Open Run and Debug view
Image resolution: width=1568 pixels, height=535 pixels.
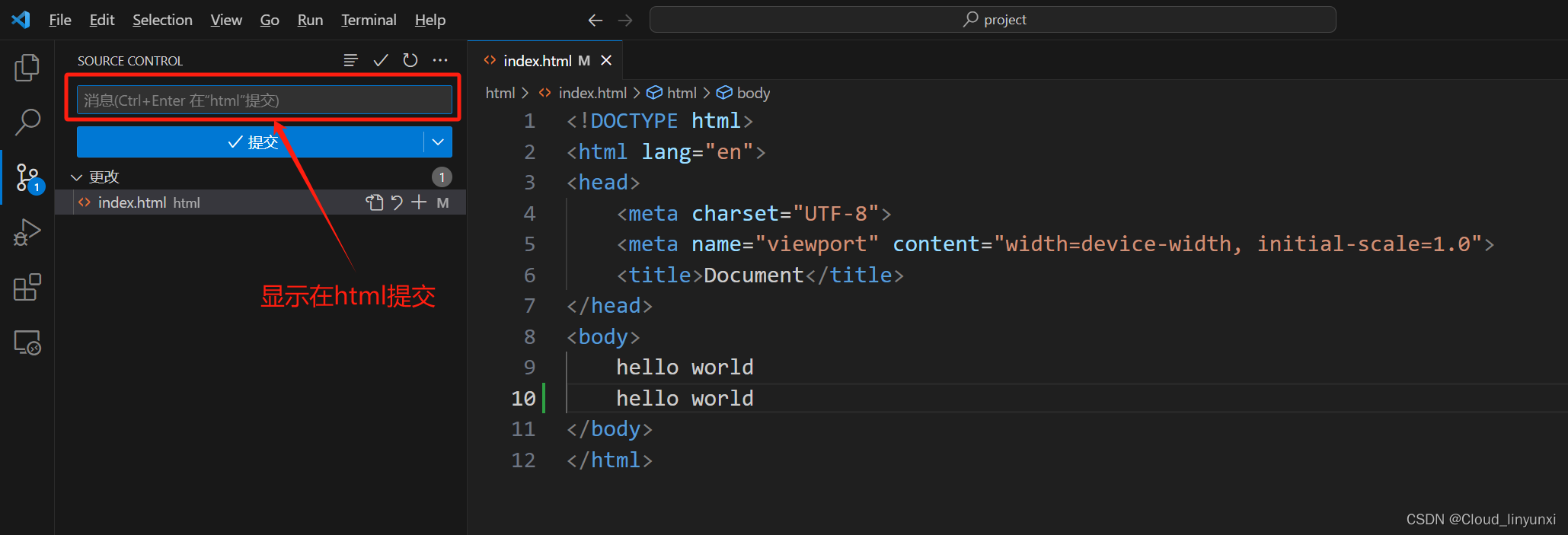click(27, 232)
